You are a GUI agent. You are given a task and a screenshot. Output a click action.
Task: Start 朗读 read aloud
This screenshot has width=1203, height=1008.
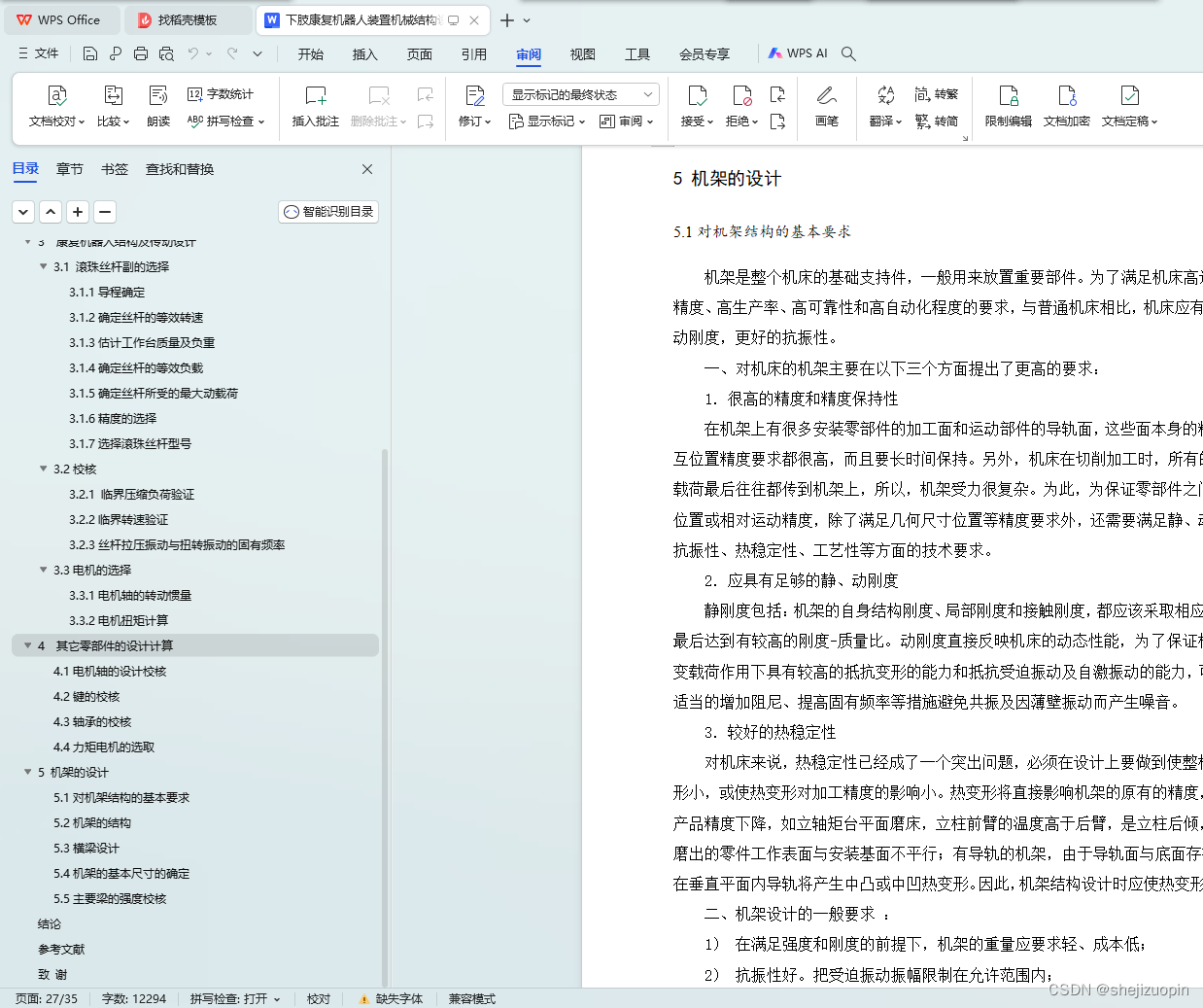pyautogui.click(x=158, y=107)
